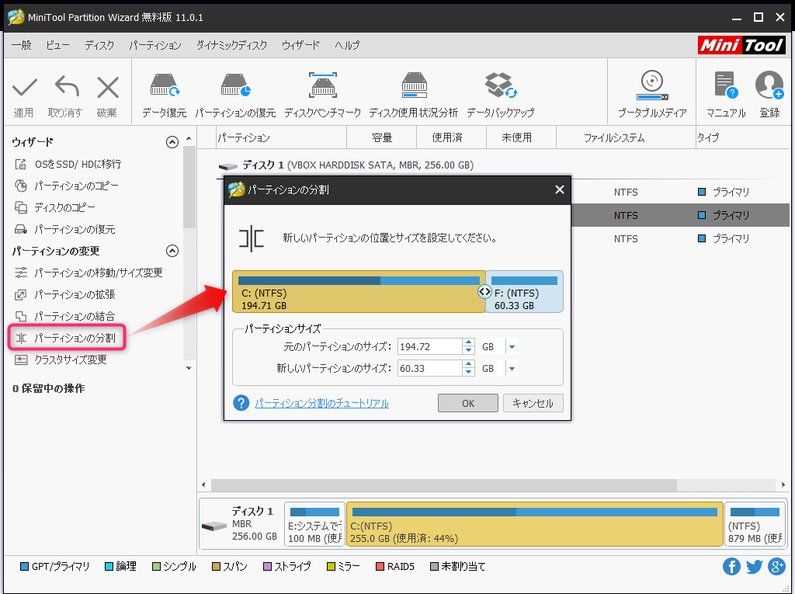This screenshot has height=594, width=795.
Task: Increase original partition size with up arrow
Action: pyautogui.click(x=468, y=343)
